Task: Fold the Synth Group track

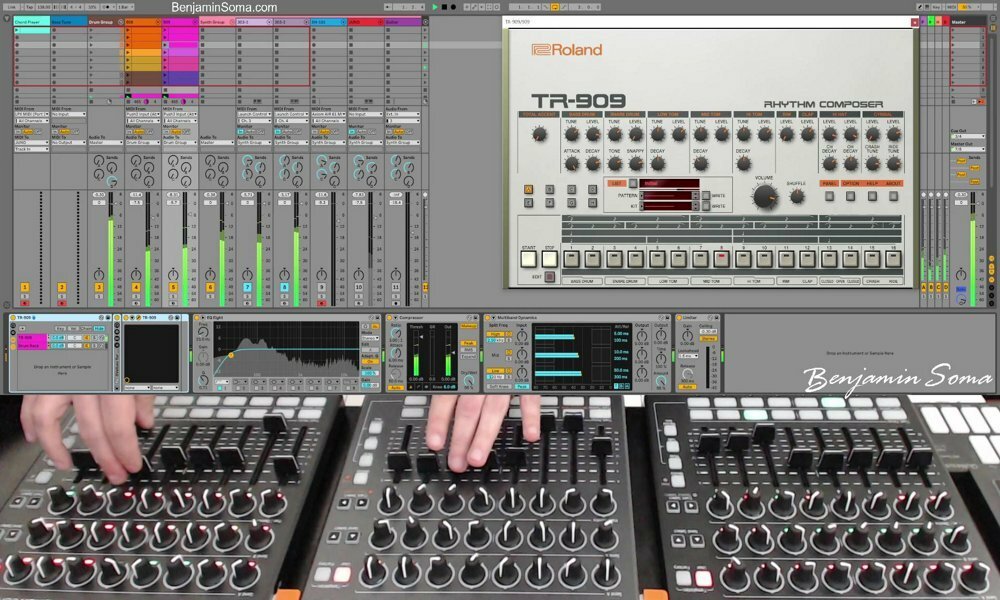Action: [x=232, y=22]
